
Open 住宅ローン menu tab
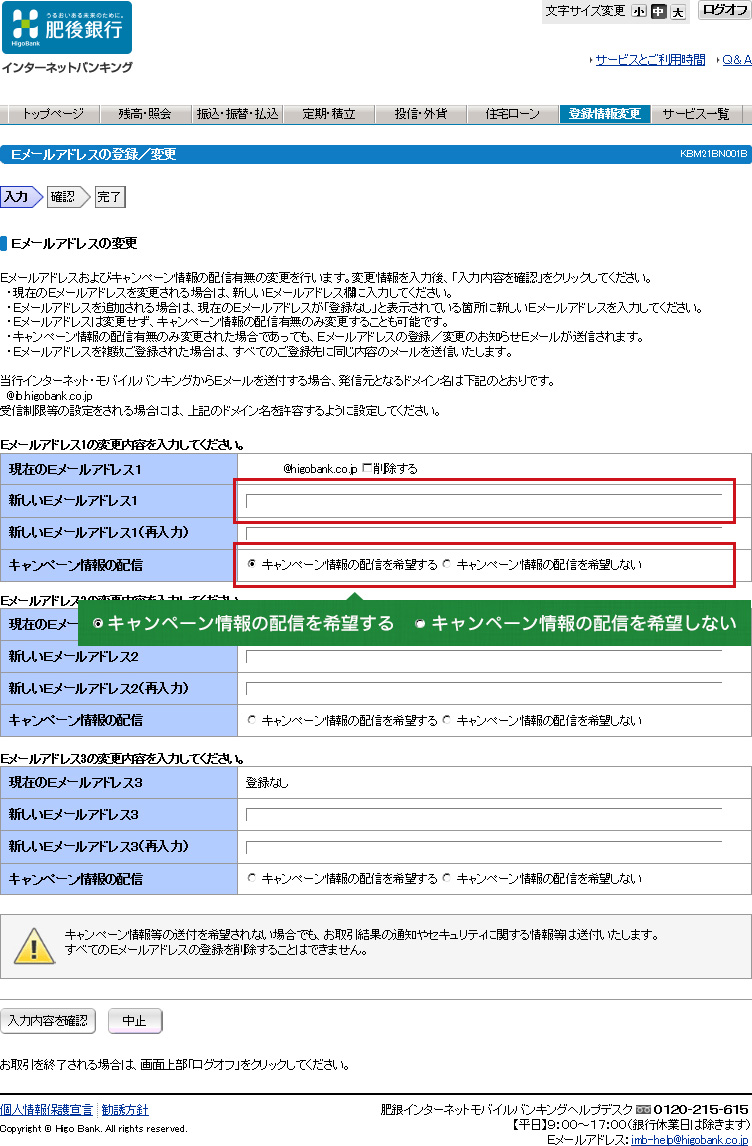513,114
